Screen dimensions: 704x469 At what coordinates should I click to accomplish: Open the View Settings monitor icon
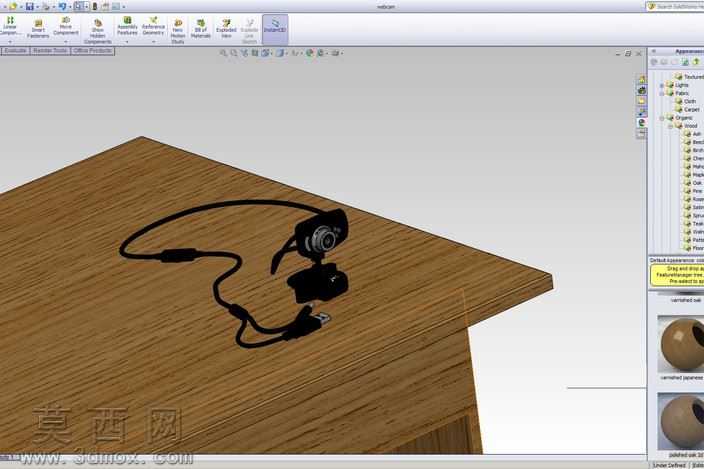pos(335,53)
